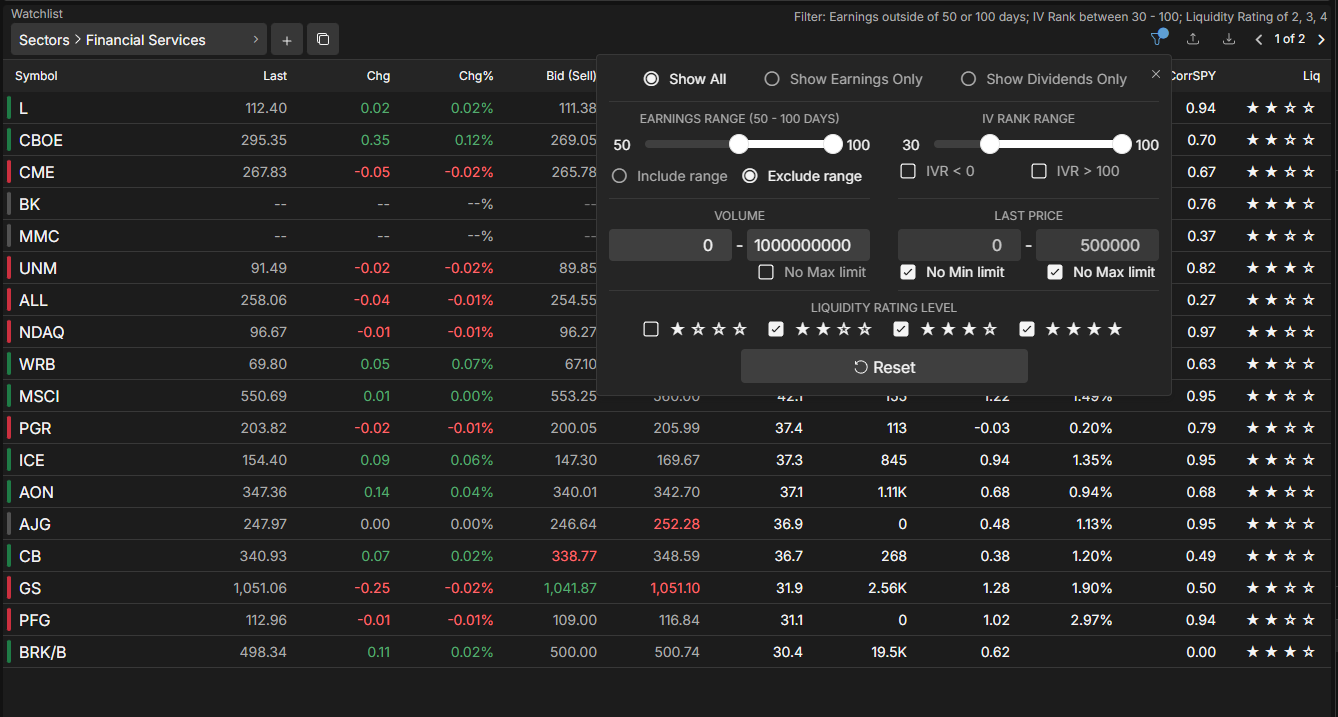Click the earnings range left slider handle
1338x717 pixels.
pos(739,144)
